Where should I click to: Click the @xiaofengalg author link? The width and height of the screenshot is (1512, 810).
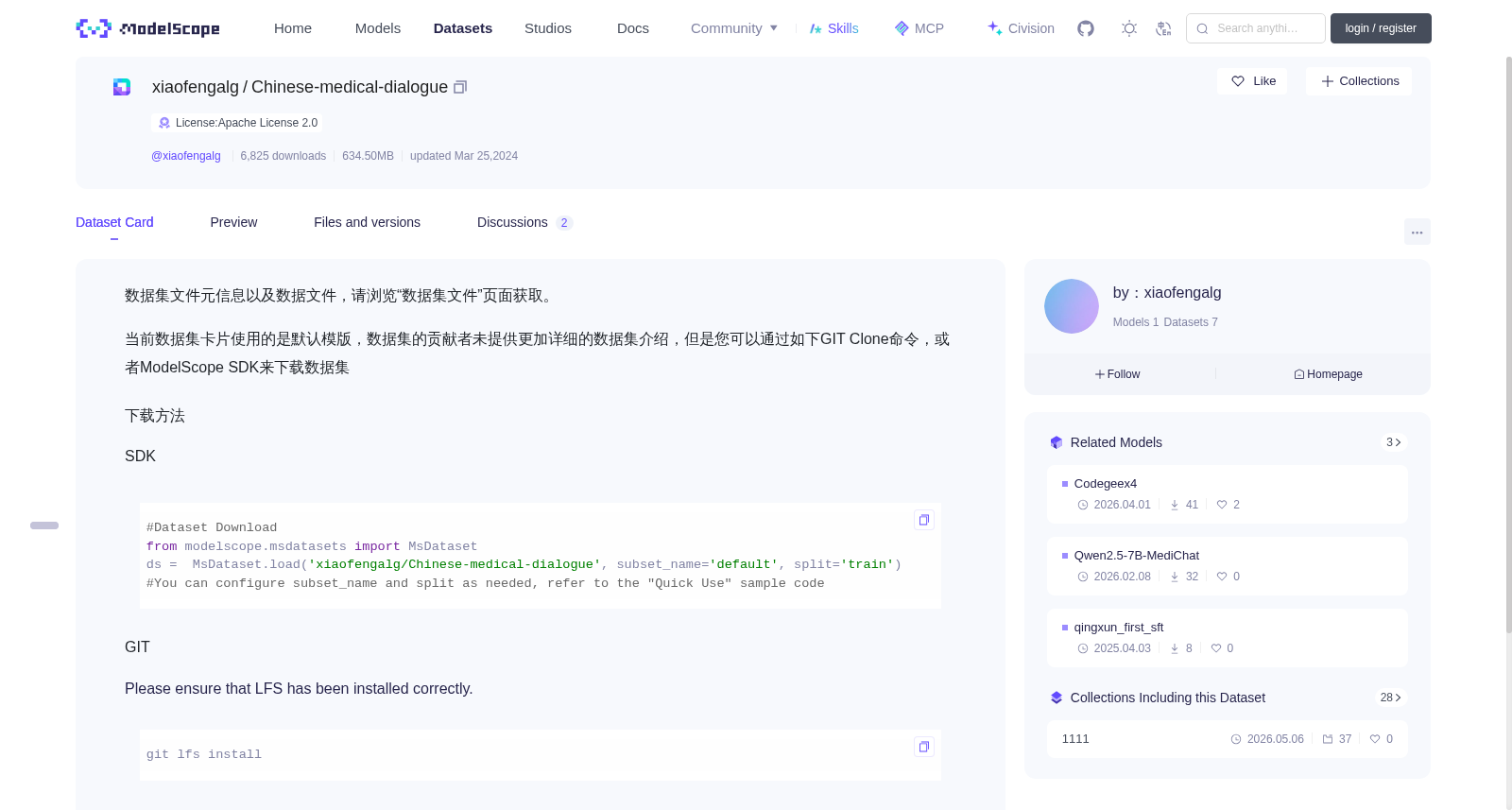[x=186, y=156]
